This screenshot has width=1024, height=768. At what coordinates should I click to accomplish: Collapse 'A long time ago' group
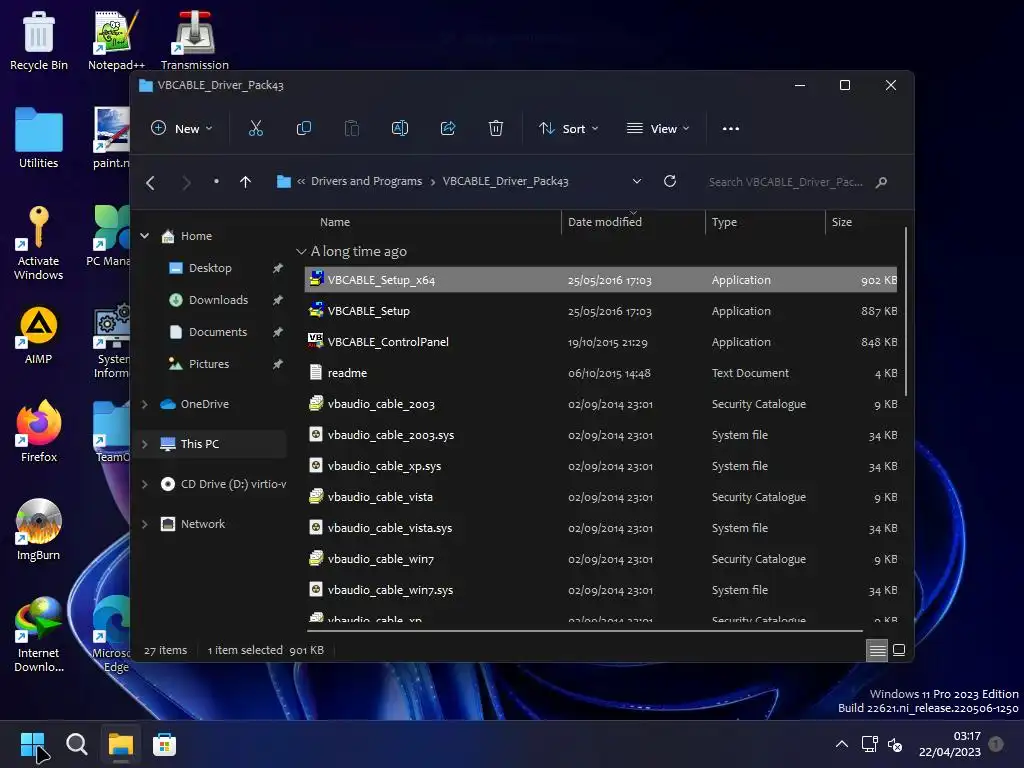point(301,251)
